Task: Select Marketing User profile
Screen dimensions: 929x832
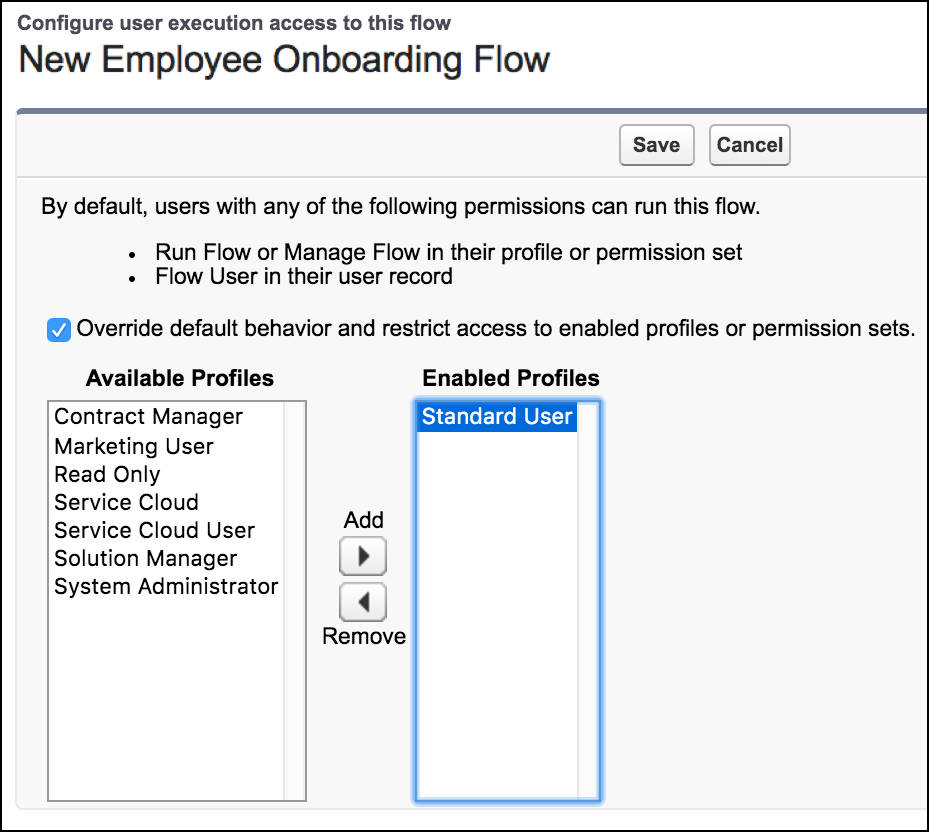Action: click(133, 446)
